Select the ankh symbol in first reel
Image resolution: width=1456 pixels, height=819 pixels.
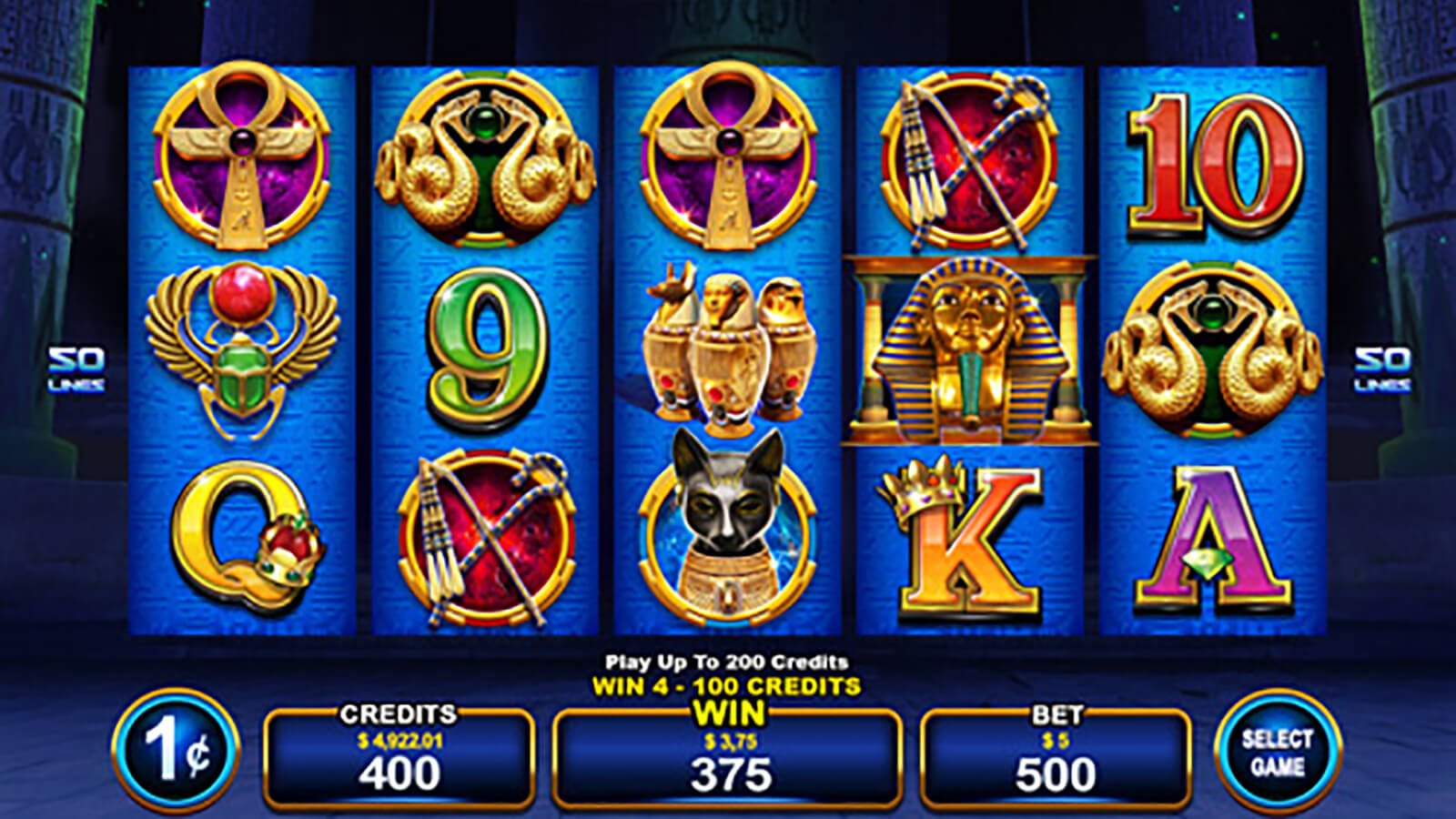tap(242, 156)
